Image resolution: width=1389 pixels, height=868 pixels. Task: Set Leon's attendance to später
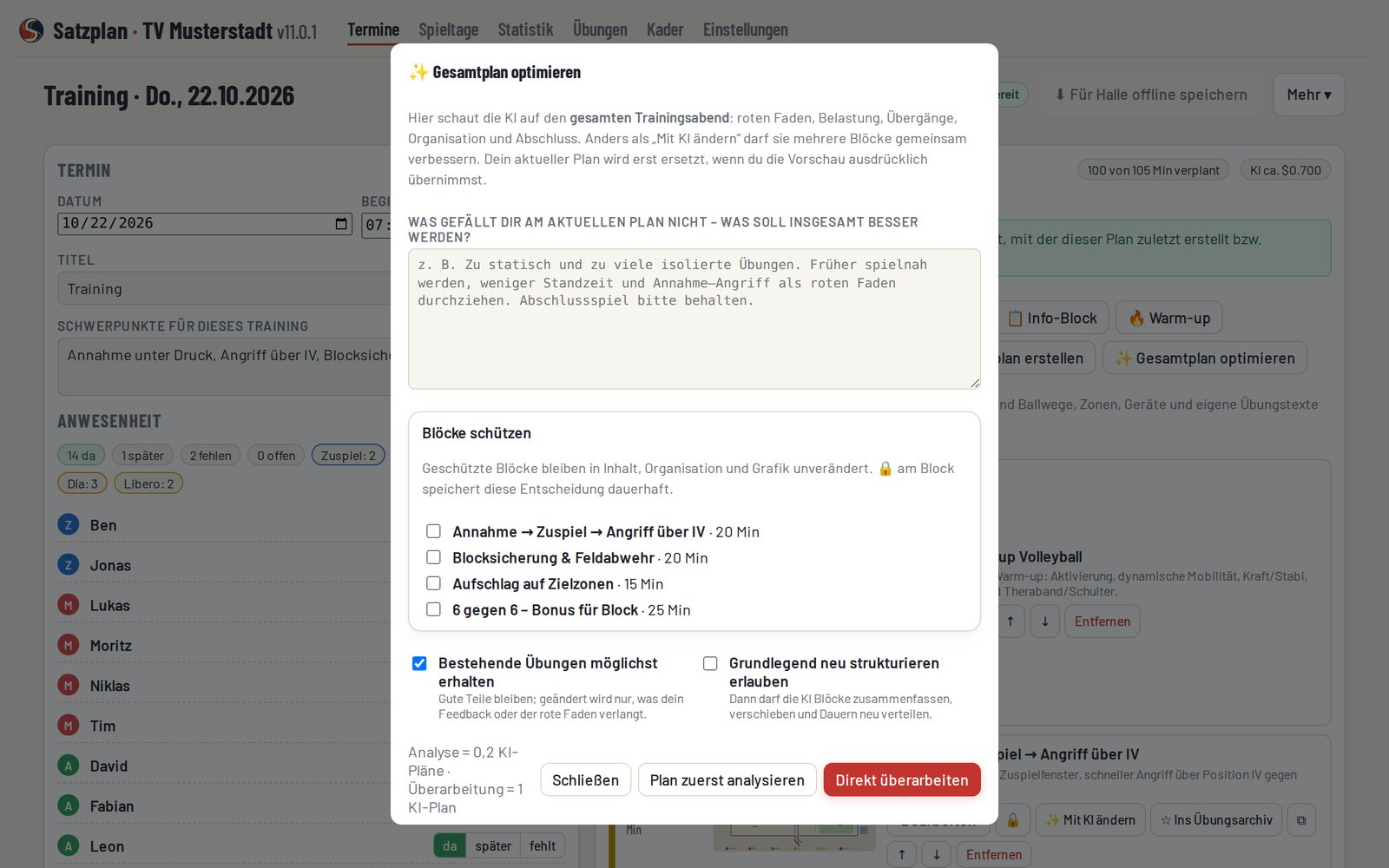click(493, 846)
